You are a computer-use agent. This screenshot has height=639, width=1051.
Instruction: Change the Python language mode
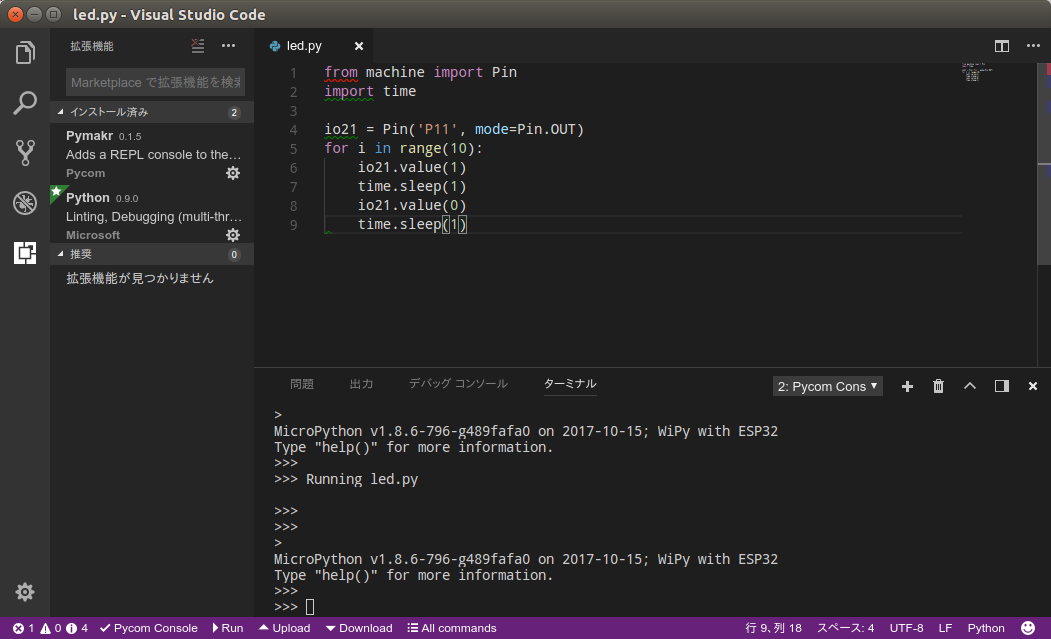coord(986,628)
